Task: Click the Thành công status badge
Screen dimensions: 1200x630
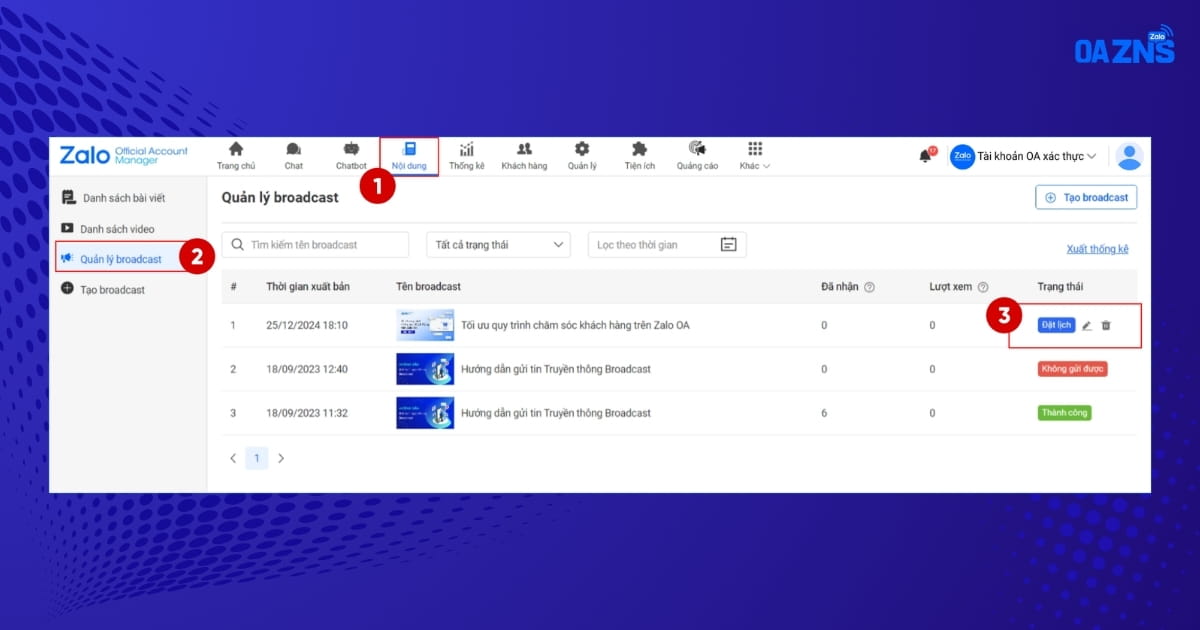Action: pyautogui.click(x=1064, y=413)
